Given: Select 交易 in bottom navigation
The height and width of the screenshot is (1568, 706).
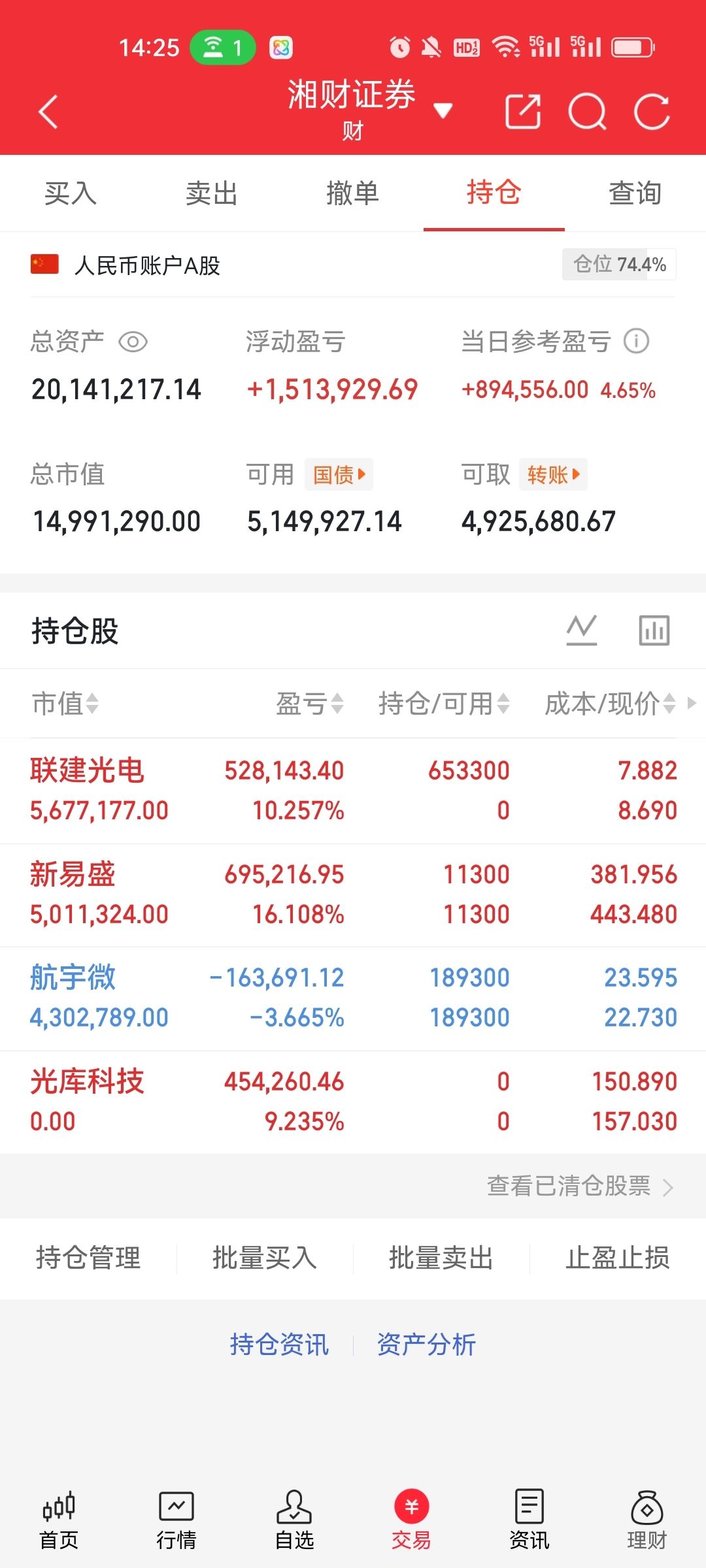Looking at the screenshot, I should click(x=412, y=1521).
